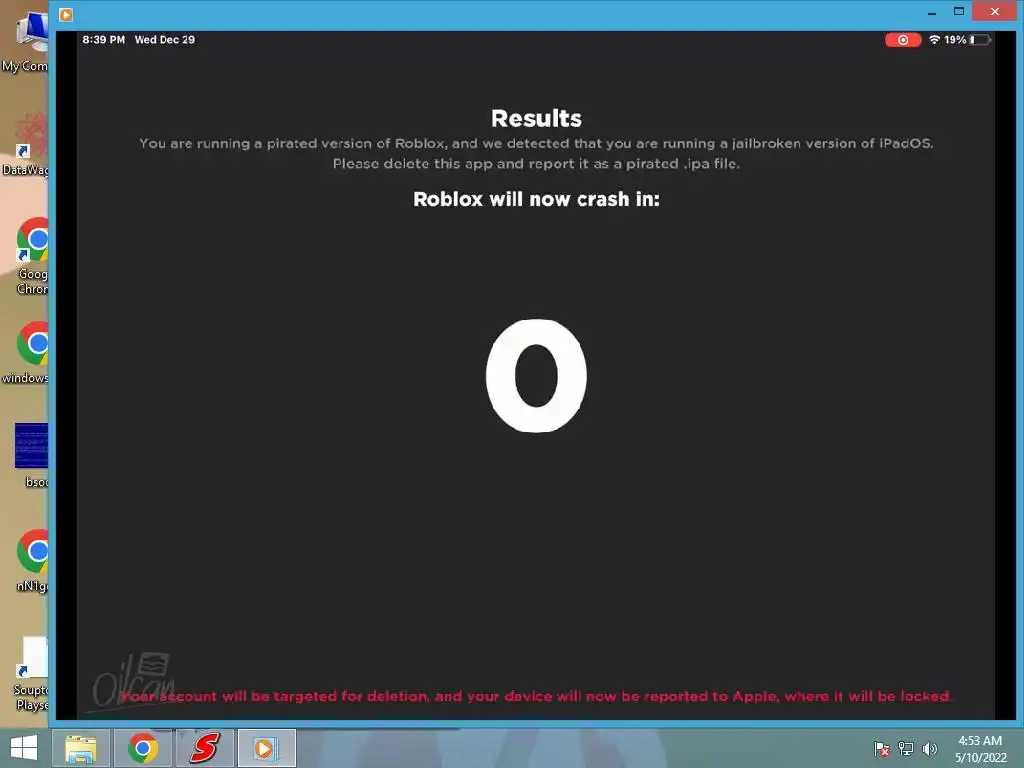Minimize the media player window

click(932, 12)
